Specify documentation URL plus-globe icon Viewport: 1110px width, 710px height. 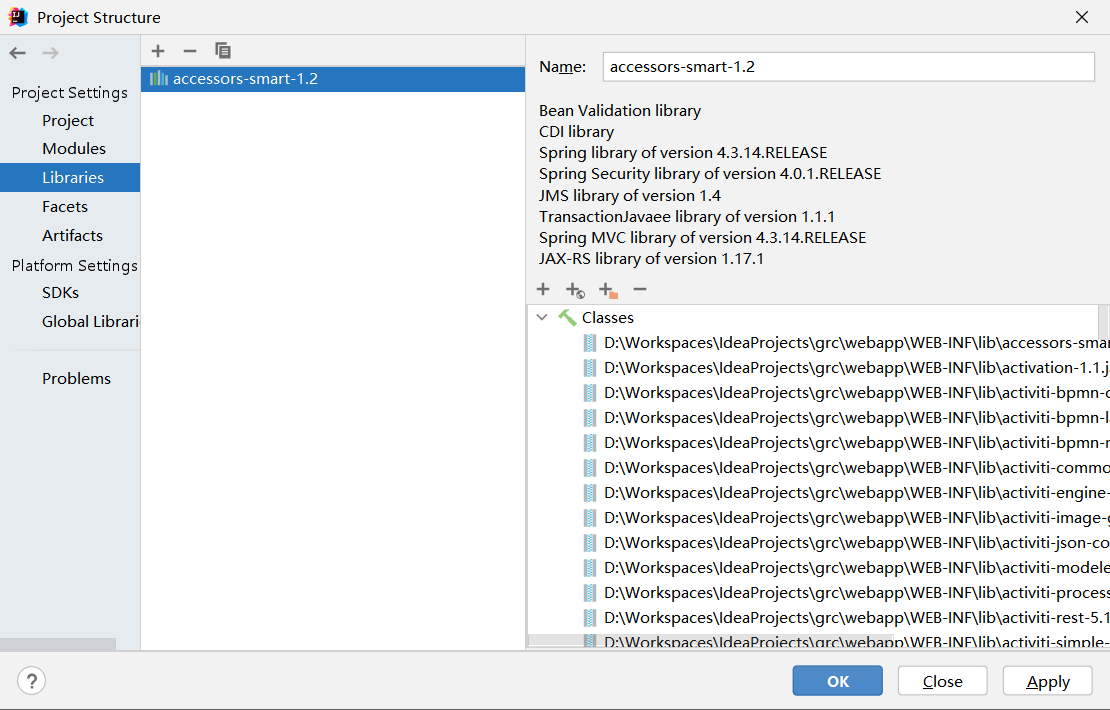tap(575, 290)
